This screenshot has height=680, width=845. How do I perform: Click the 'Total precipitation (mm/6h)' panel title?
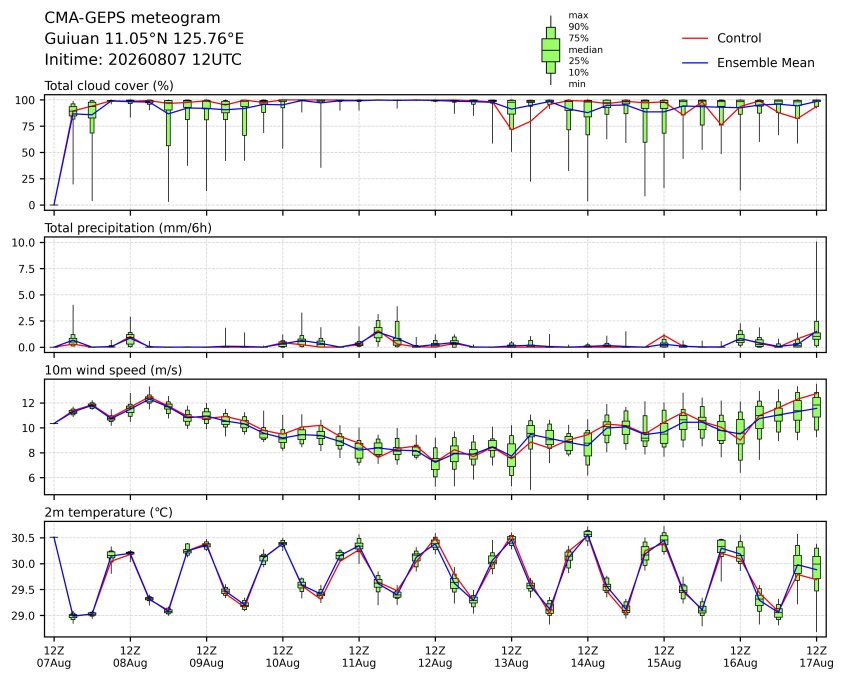128,228
